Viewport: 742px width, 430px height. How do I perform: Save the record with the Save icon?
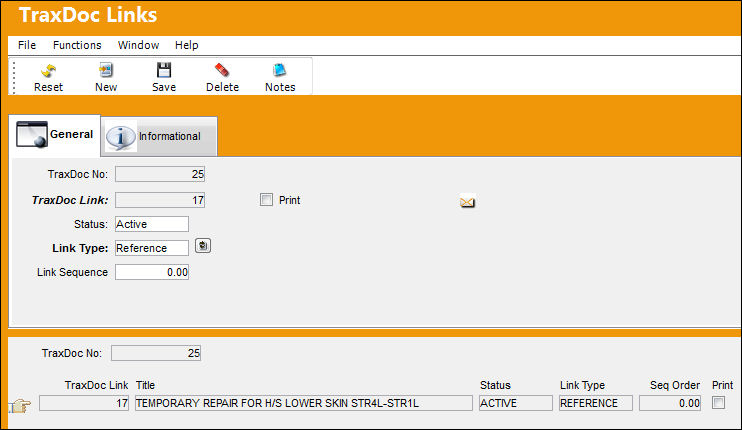point(164,78)
